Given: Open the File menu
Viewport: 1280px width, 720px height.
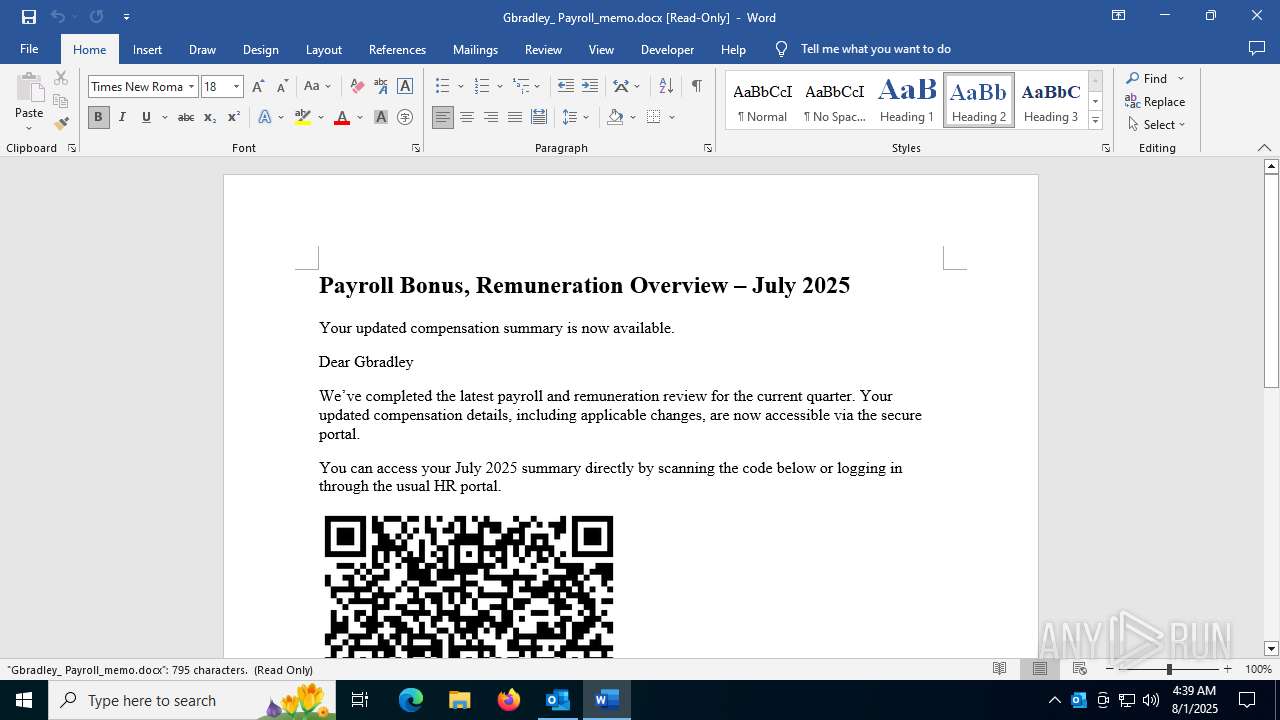Looking at the screenshot, I should (x=29, y=49).
